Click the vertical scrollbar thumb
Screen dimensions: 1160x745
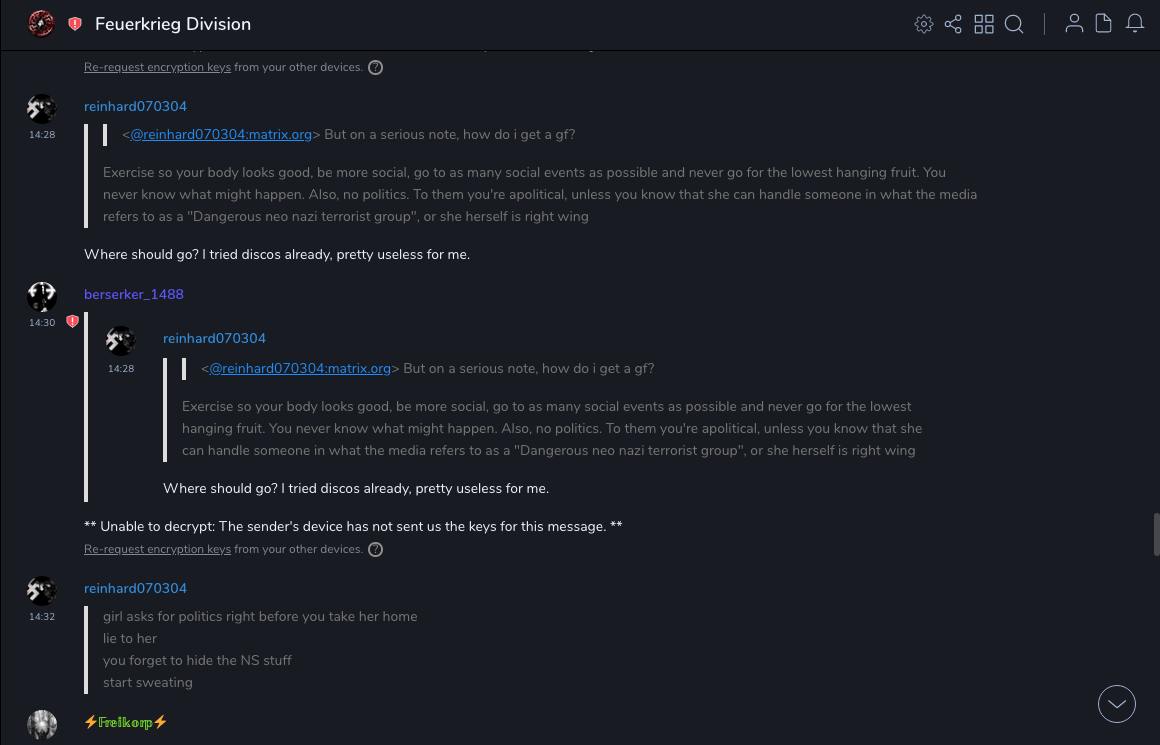click(x=1156, y=534)
